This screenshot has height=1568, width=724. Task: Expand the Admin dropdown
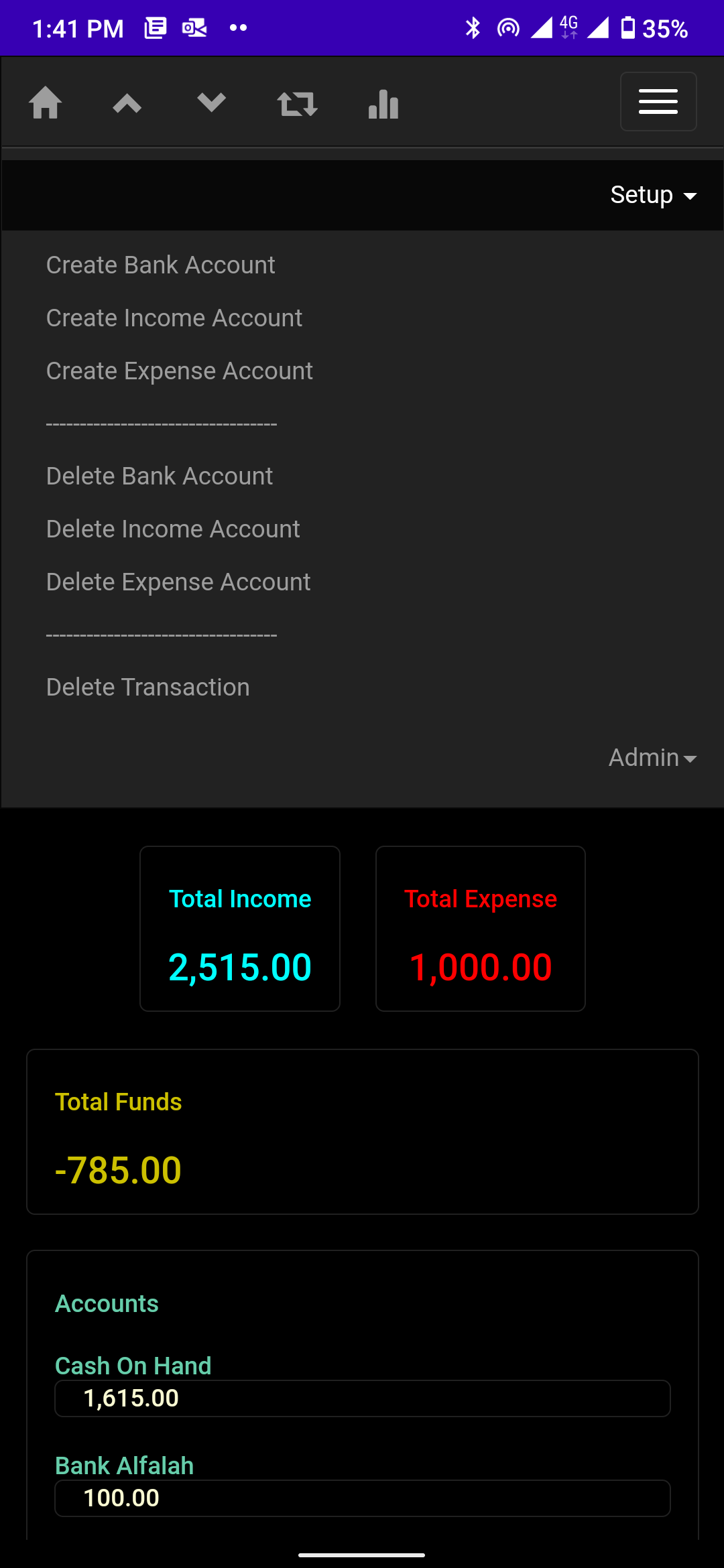pos(652,758)
